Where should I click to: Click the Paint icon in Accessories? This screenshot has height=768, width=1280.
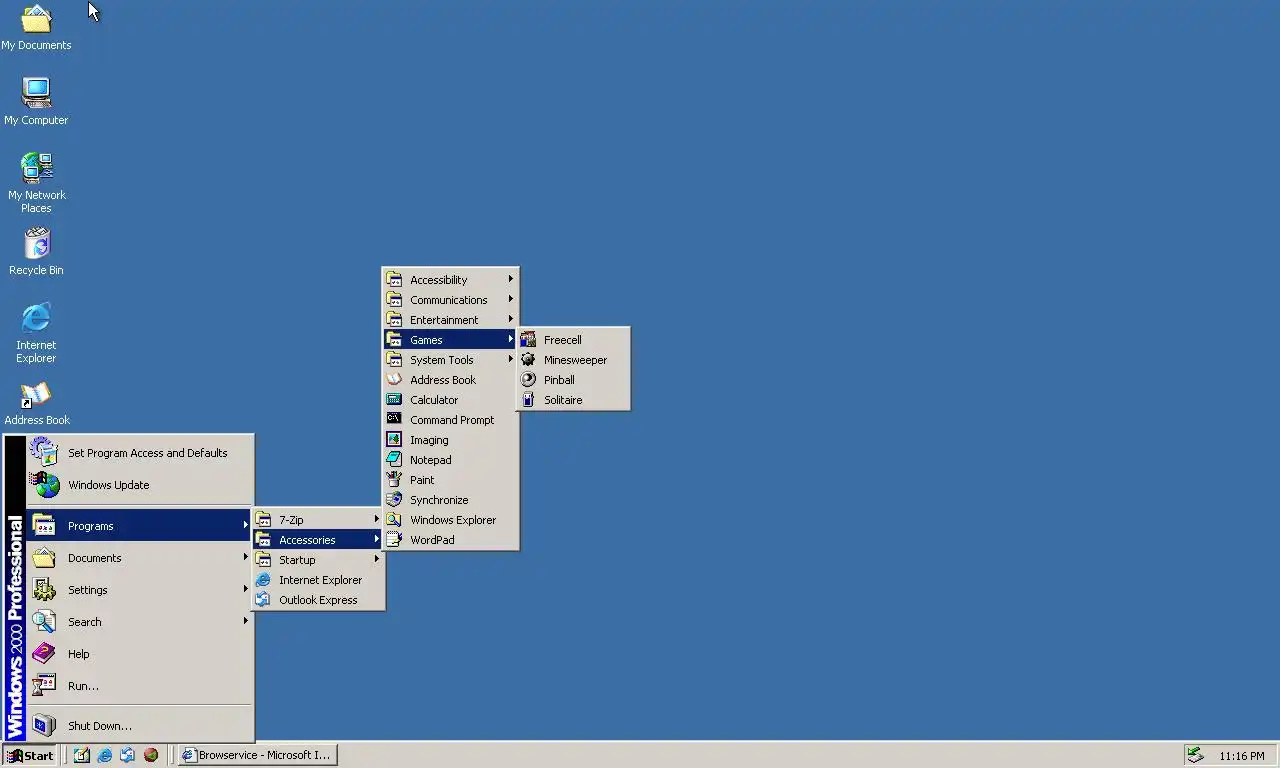click(x=394, y=480)
